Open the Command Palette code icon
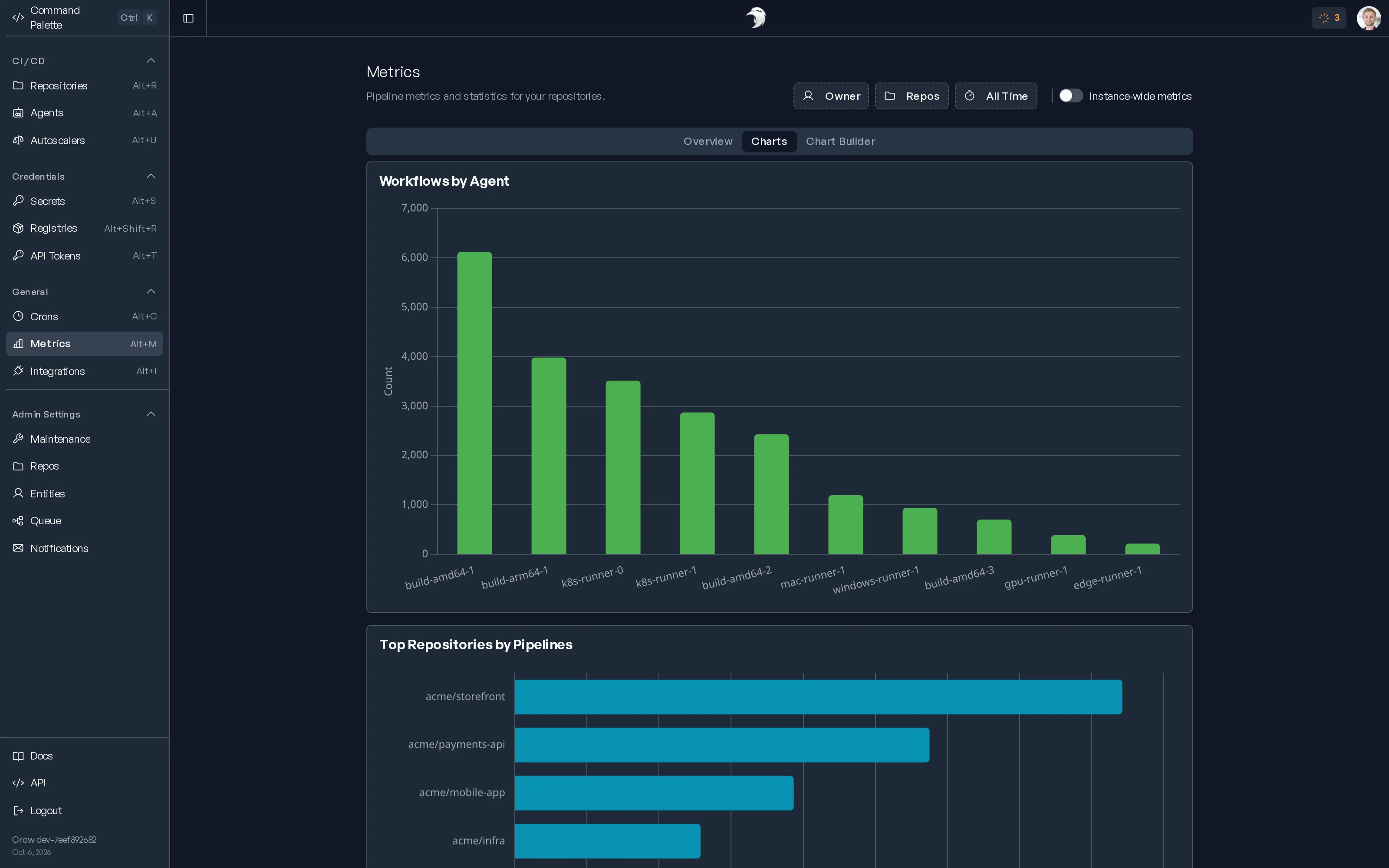Image resolution: width=1389 pixels, height=868 pixels. point(18,18)
